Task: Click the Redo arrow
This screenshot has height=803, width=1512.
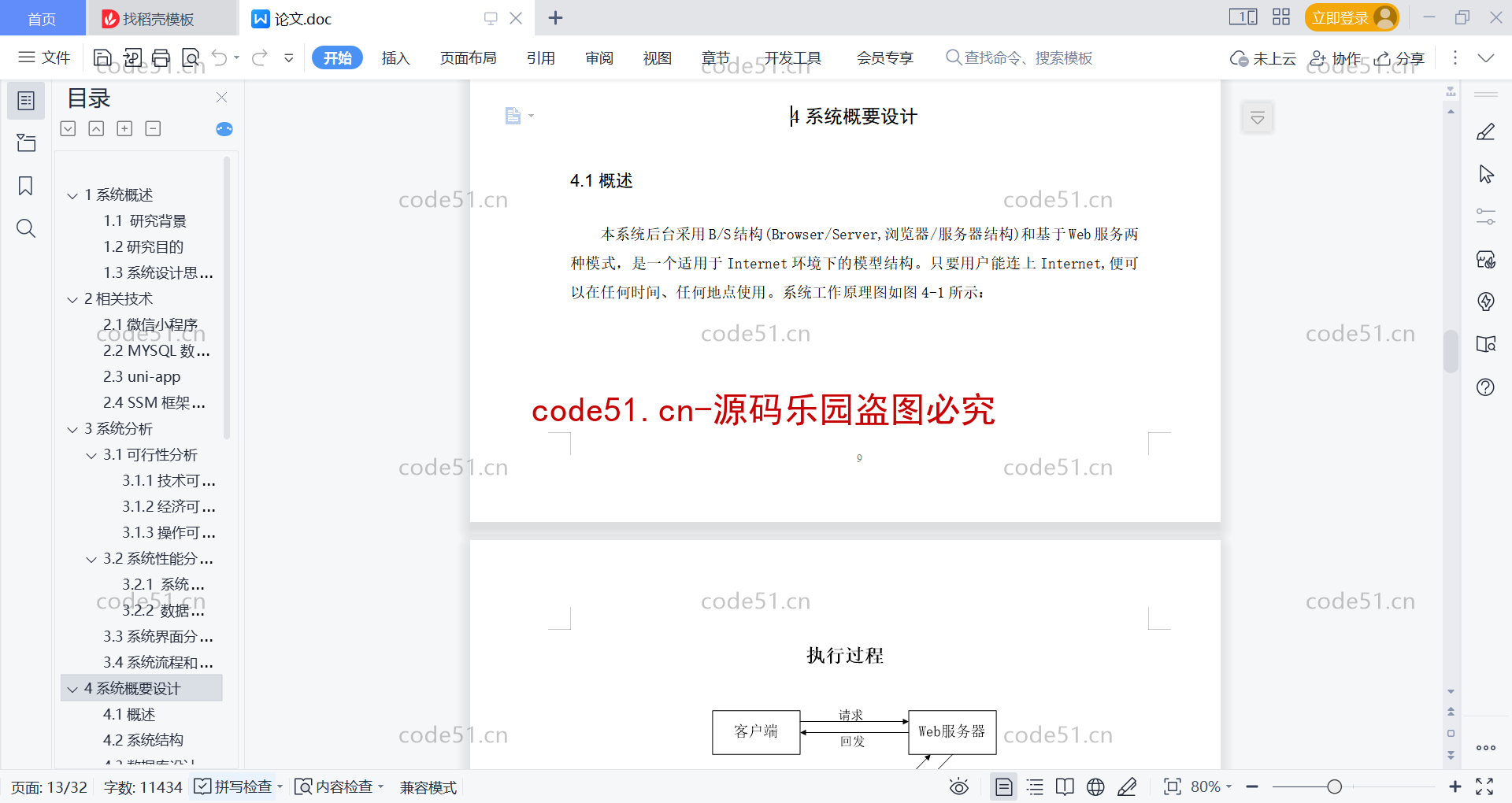Action: (260, 57)
